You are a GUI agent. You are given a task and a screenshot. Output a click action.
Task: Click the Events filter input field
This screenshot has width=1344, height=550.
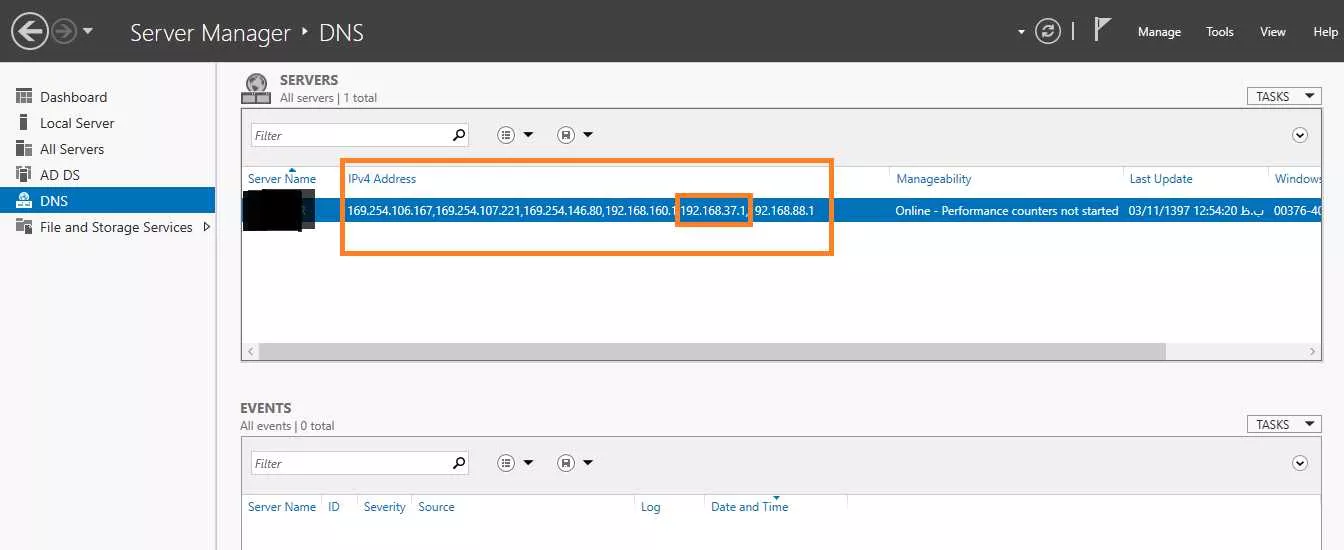[350, 463]
